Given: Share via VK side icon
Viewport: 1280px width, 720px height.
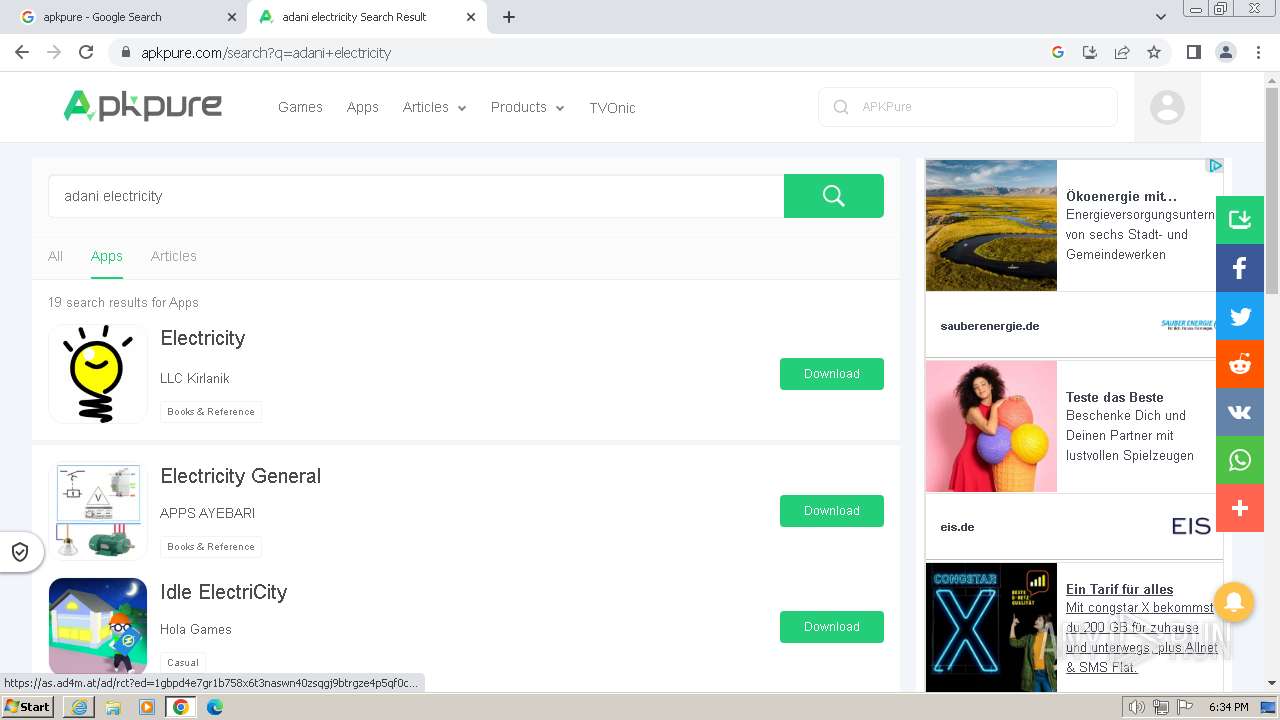Looking at the screenshot, I should tap(1240, 412).
